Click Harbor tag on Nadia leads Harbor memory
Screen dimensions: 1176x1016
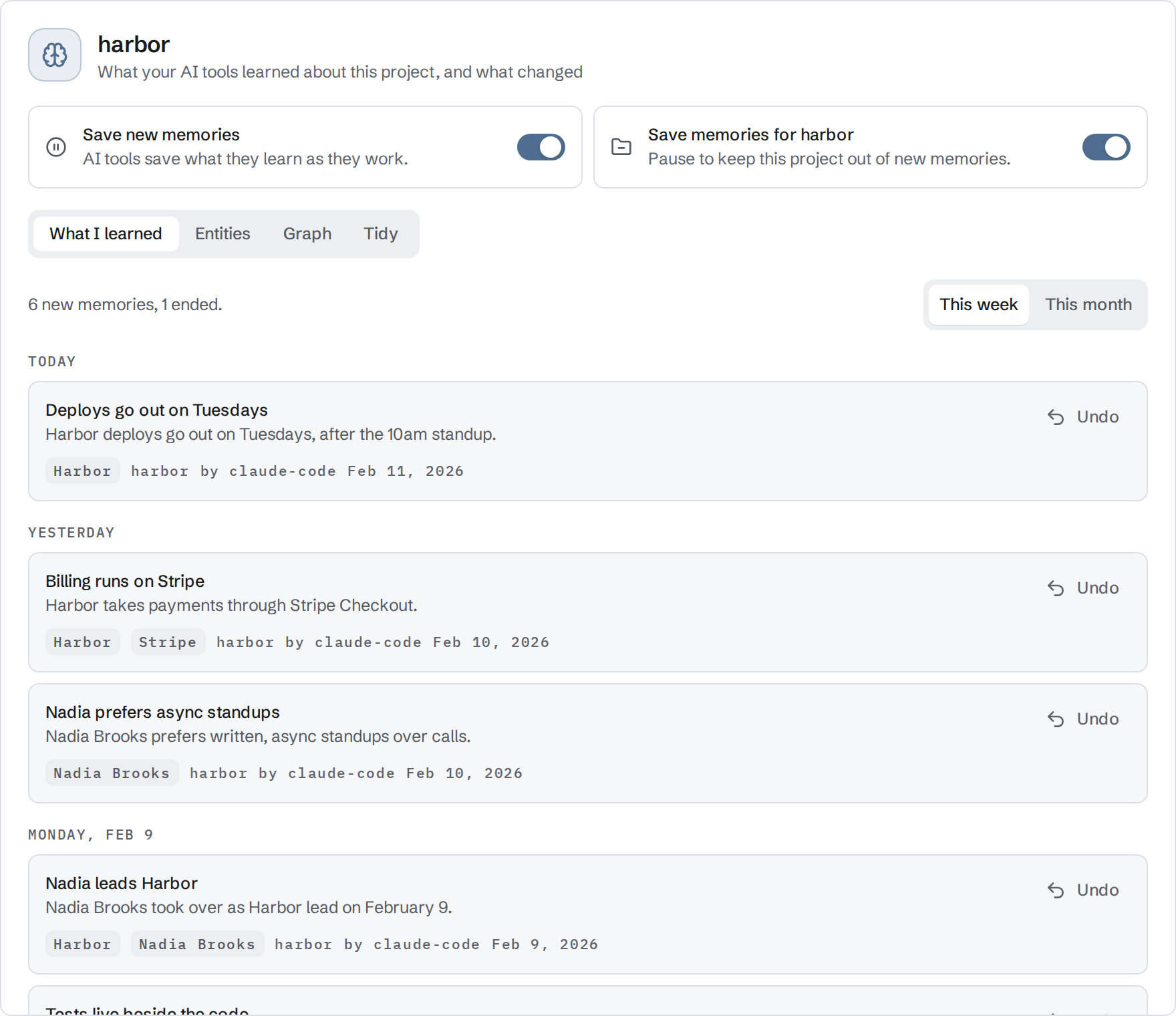[83, 944]
